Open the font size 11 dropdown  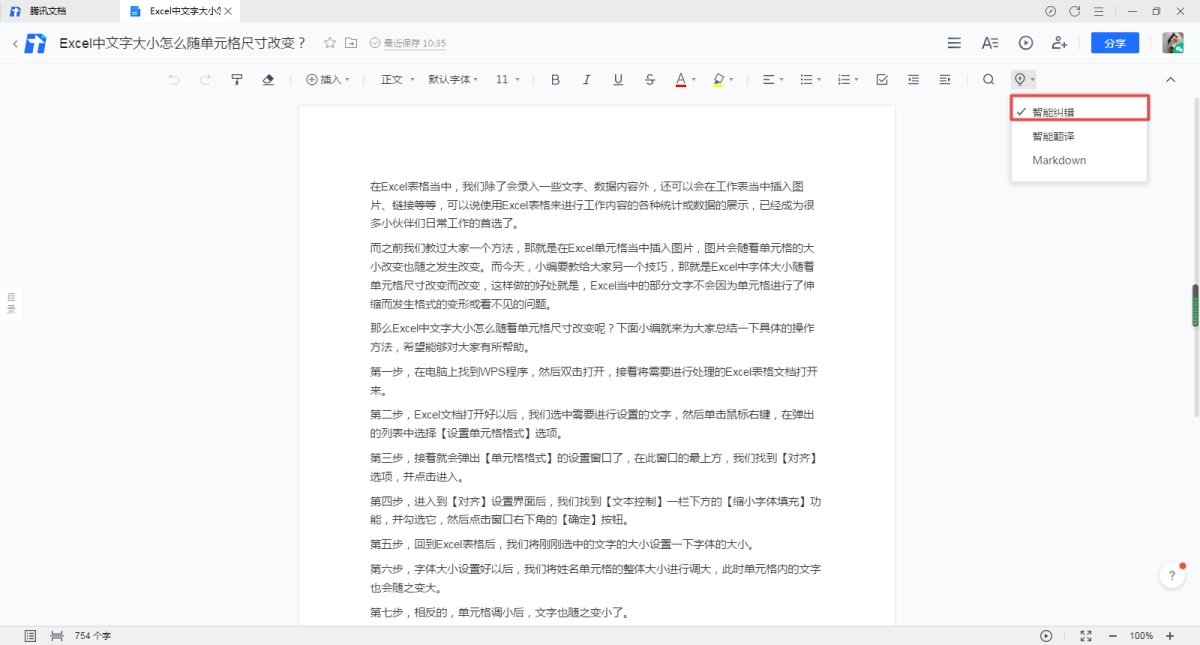point(507,79)
